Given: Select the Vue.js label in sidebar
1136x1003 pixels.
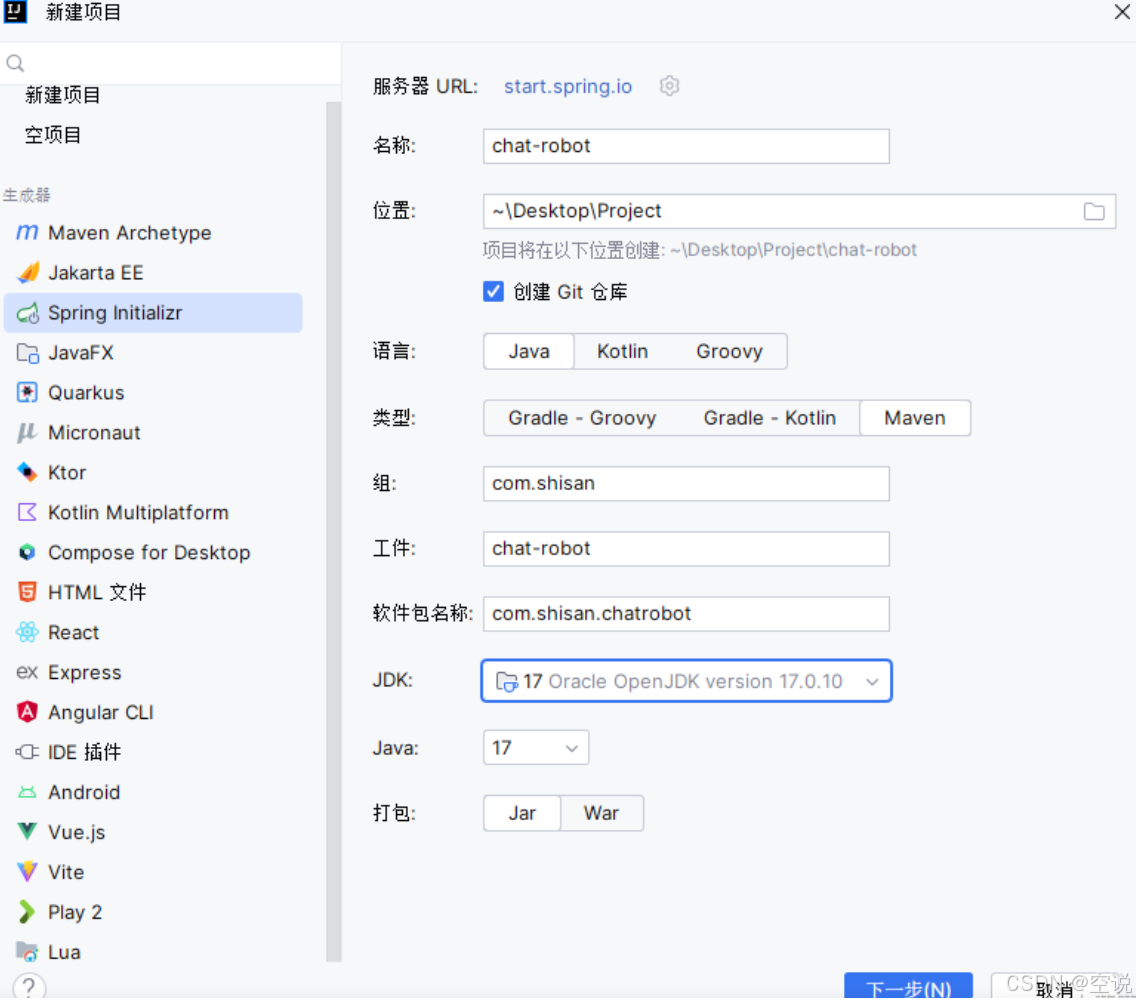Looking at the screenshot, I should (76, 832).
